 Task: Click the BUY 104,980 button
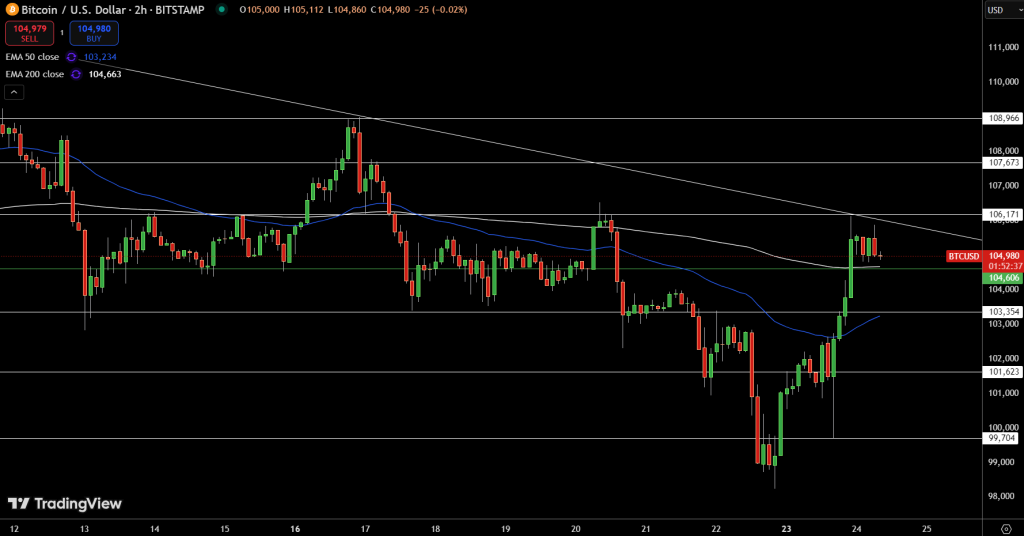(94, 33)
